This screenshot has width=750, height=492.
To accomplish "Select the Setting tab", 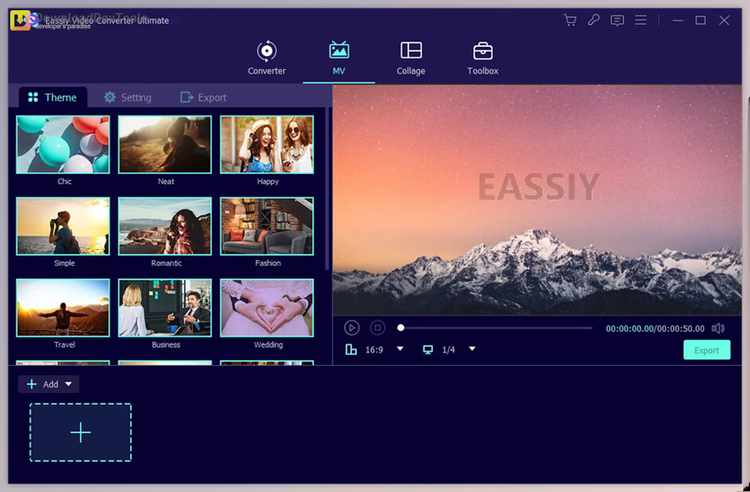I will click(128, 98).
